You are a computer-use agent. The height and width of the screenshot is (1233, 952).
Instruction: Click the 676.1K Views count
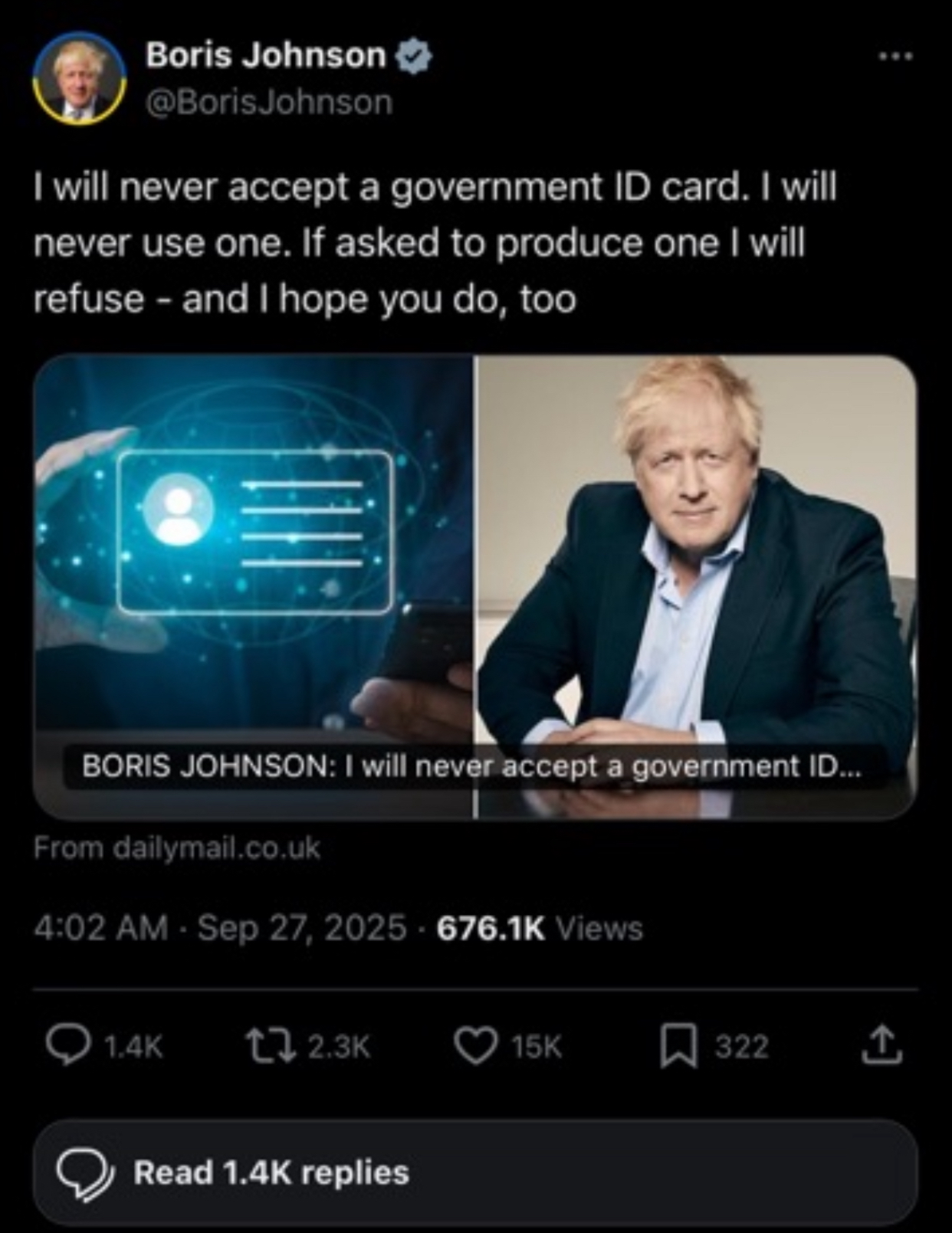(540, 928)
